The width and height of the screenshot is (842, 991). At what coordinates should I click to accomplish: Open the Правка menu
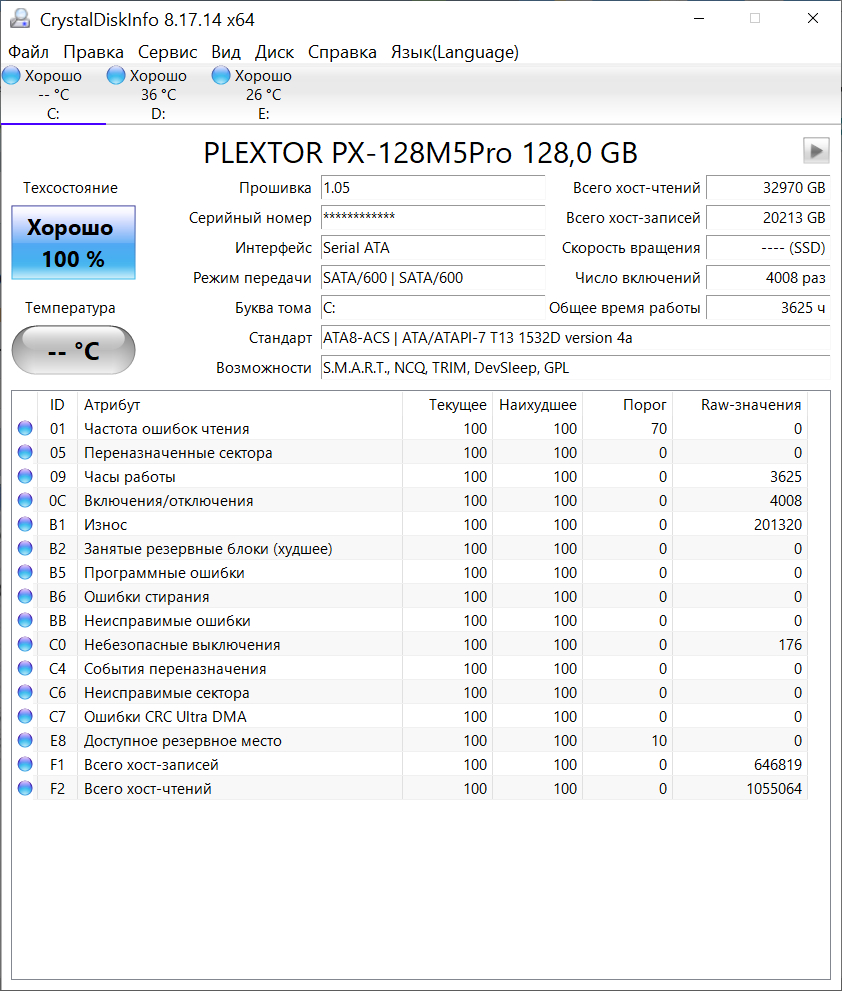[94, 52]
